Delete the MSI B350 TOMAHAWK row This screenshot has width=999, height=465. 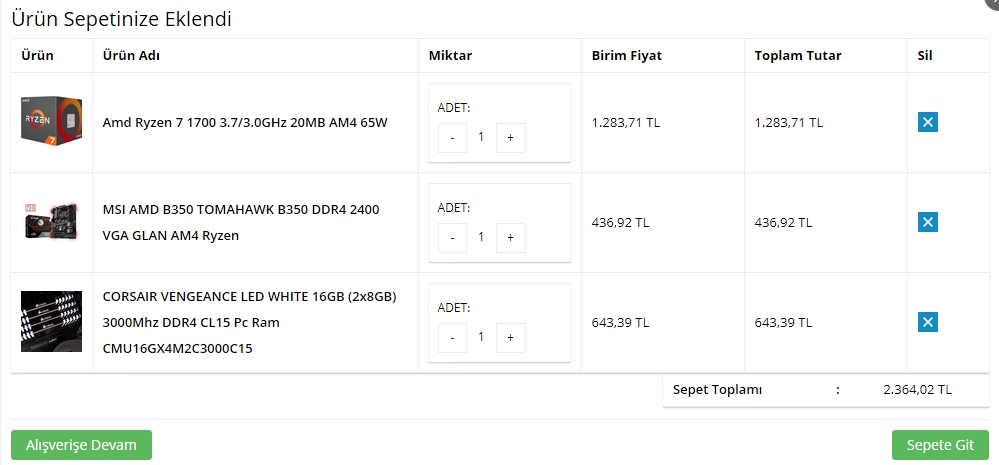928,222
